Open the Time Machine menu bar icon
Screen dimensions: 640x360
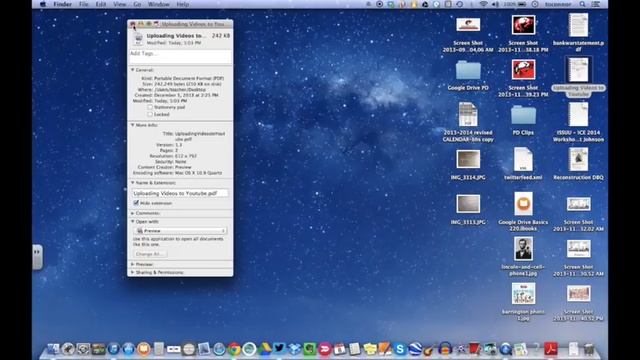tap(460, 4)
